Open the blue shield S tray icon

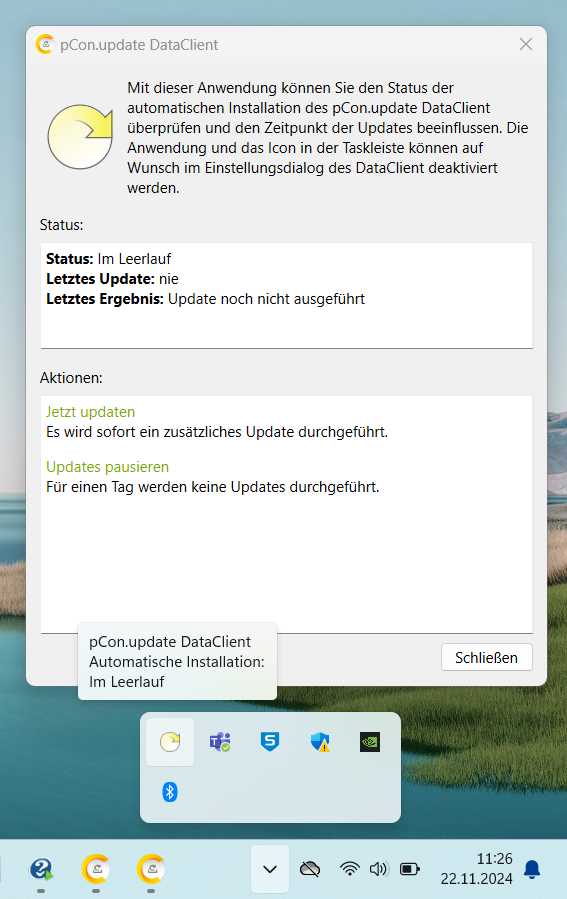pos(269,741)
